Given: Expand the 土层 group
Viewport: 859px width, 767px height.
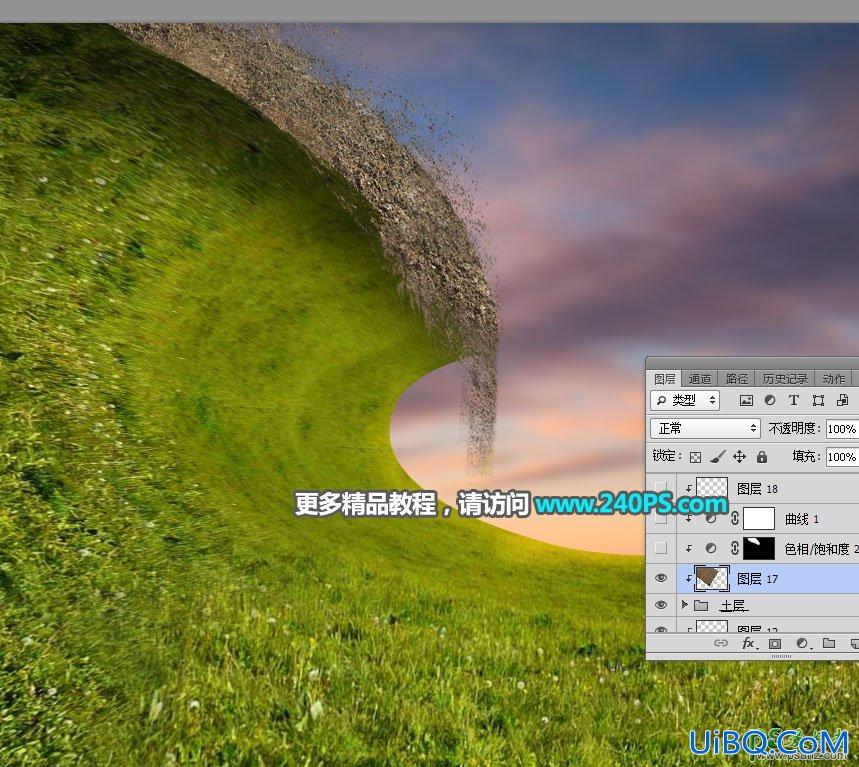Looking at the screenshot, I should click(684, 605).
